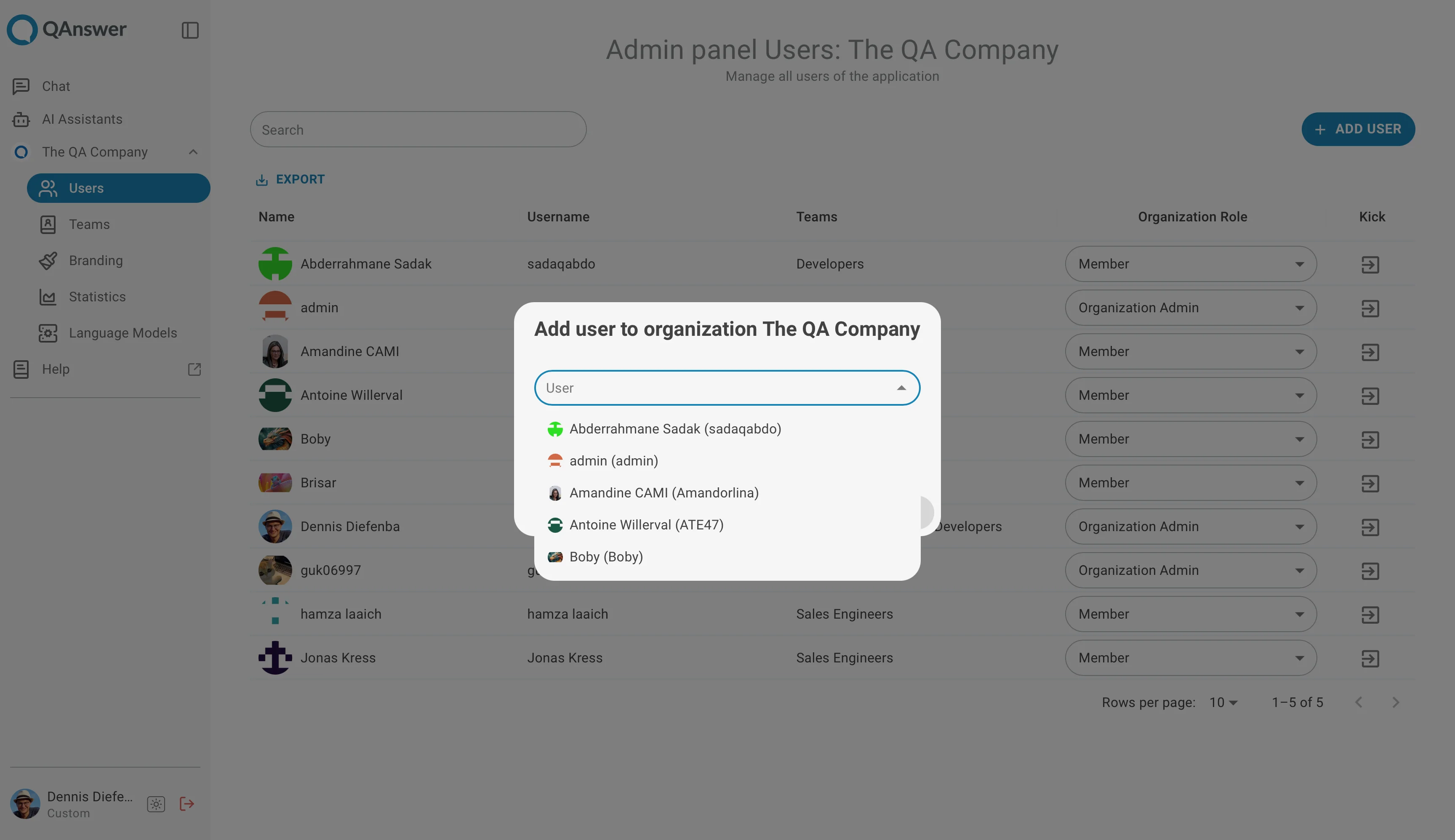This screenshot has width=1455, height=840.
Task: Kick Boby from organization
Action: click(x=1370, y=440)
